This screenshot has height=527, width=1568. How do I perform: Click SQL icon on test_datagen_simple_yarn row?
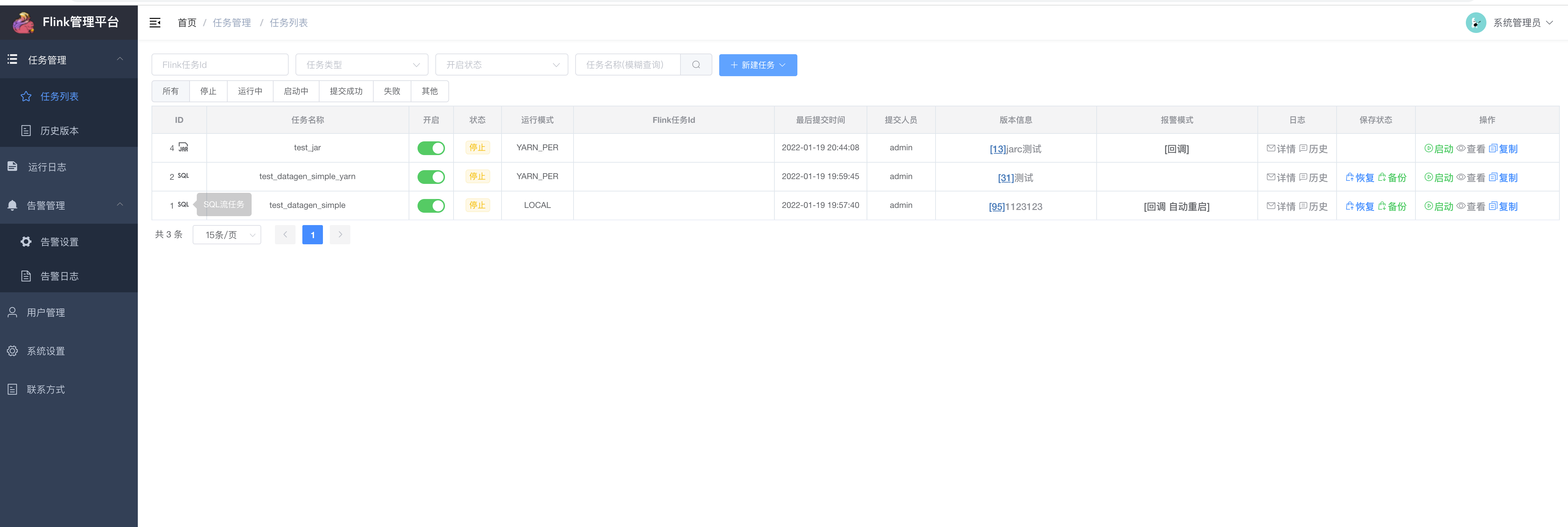[183, 176]
